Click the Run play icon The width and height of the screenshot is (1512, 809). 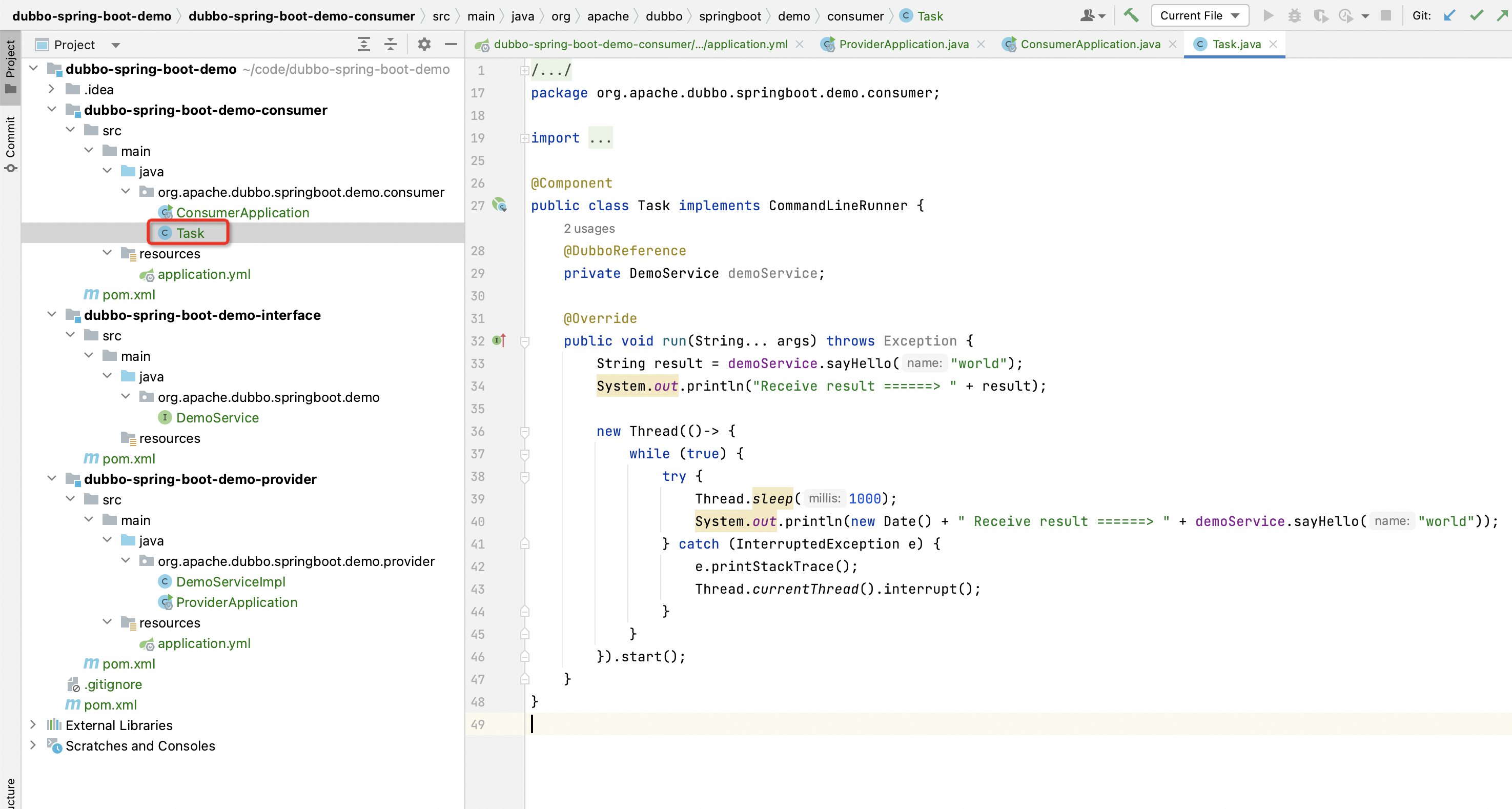pyautogui.click(x=1268, y=15)
